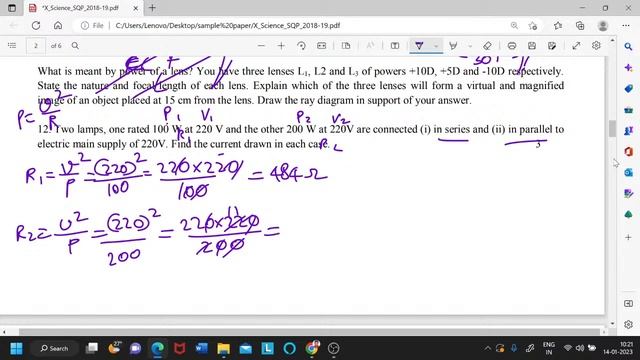The height and width of the screenshot is (360, 640).
Task: Click the page number input box
Action: click(36, 46)
